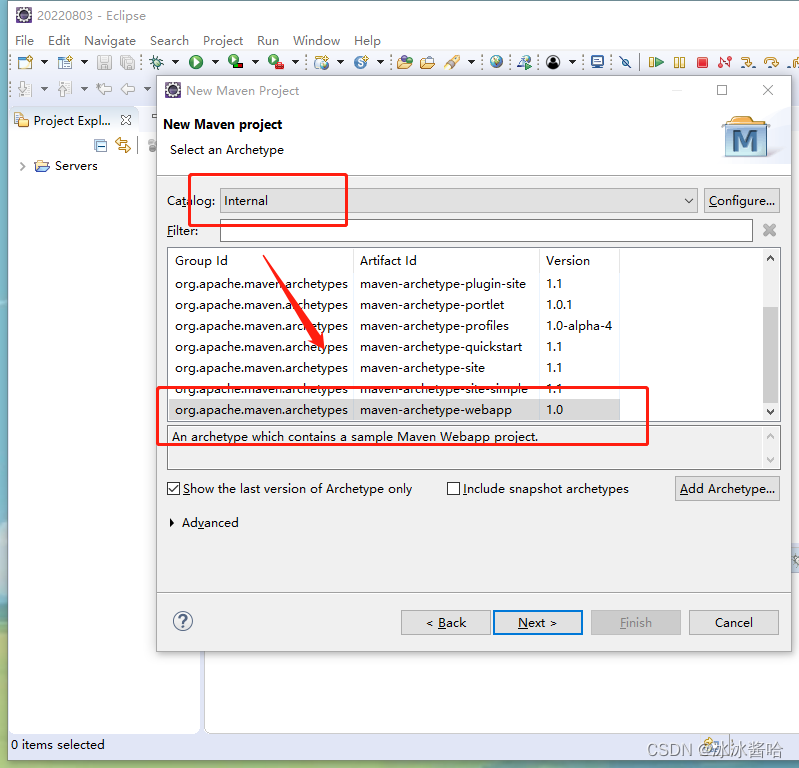
Task: Click the red Terminate stop icon
Action: pyautogui.click(x=702, y=62)
